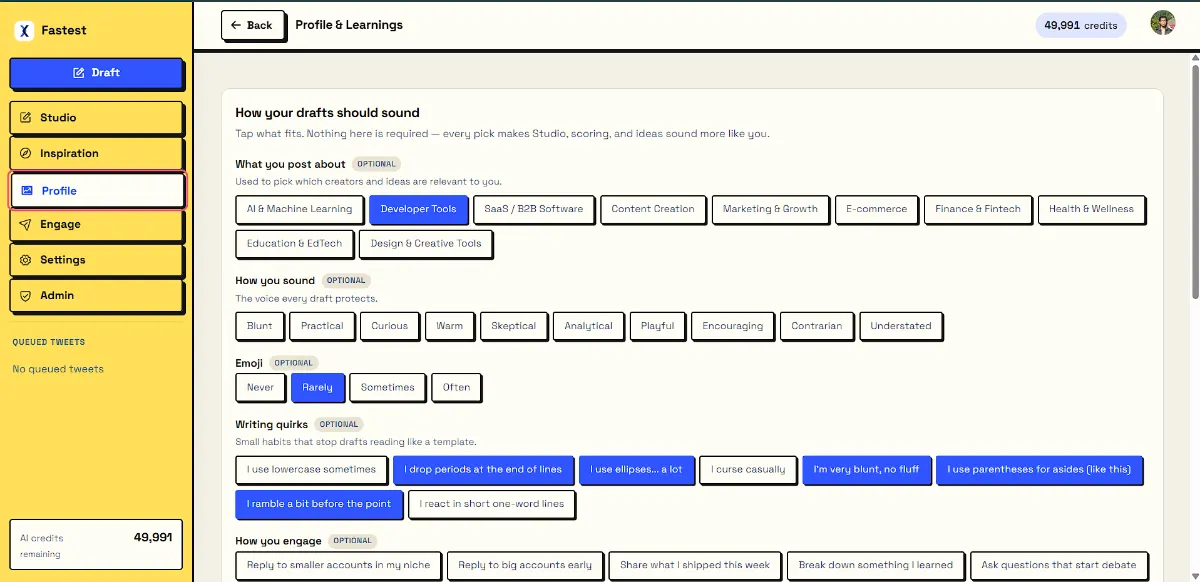This screenshot has height=582, width=1200.
Task: Open the Profile section
Action: click(x=97, y=191)
